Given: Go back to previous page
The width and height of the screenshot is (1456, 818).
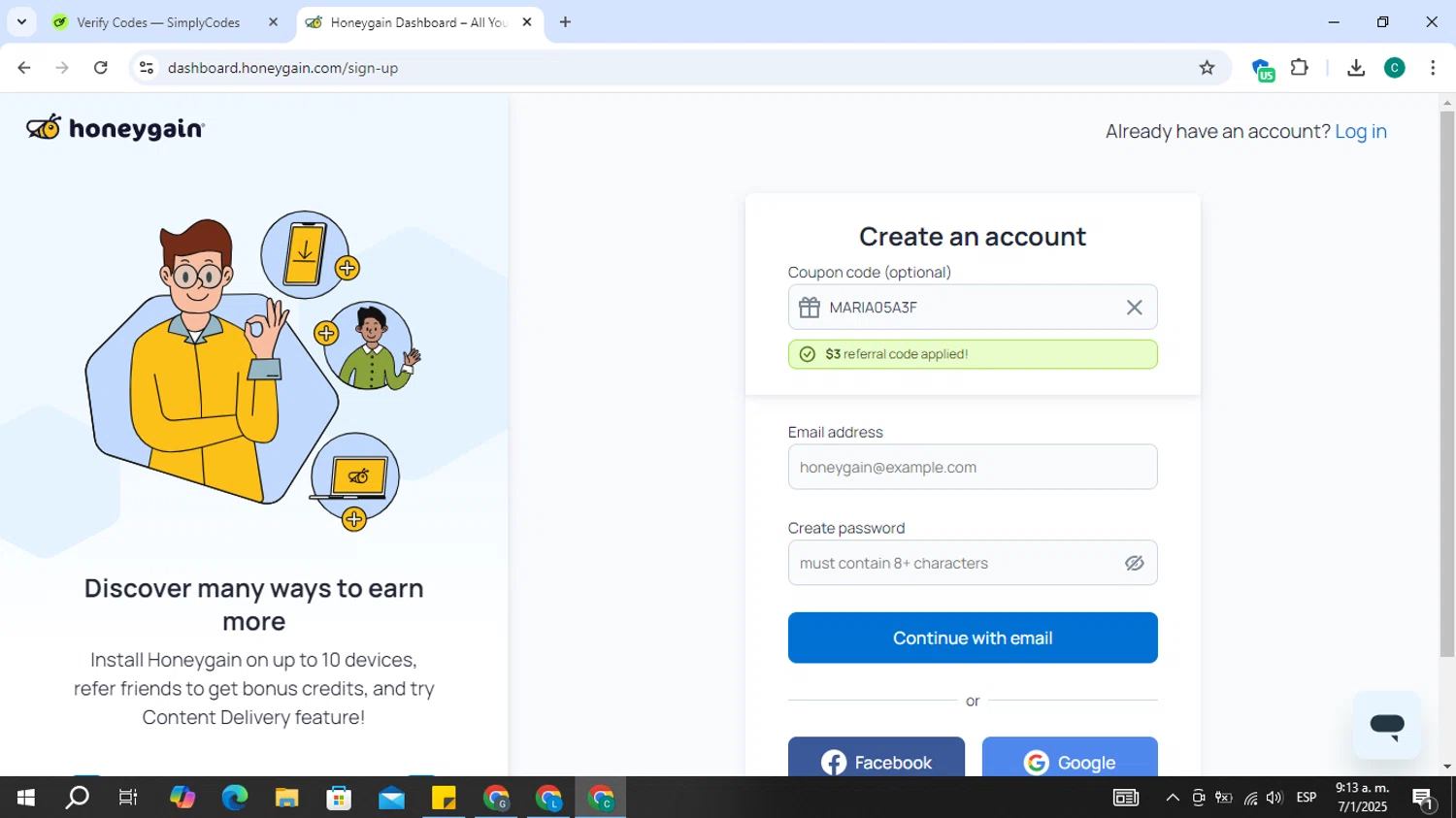Looking at the screenshot, I should pos(24,68).
